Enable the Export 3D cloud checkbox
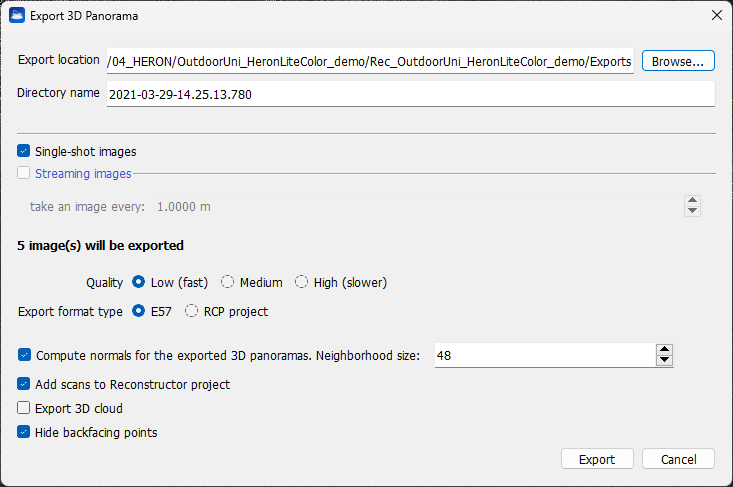733x487 pixels. (24, 408)
